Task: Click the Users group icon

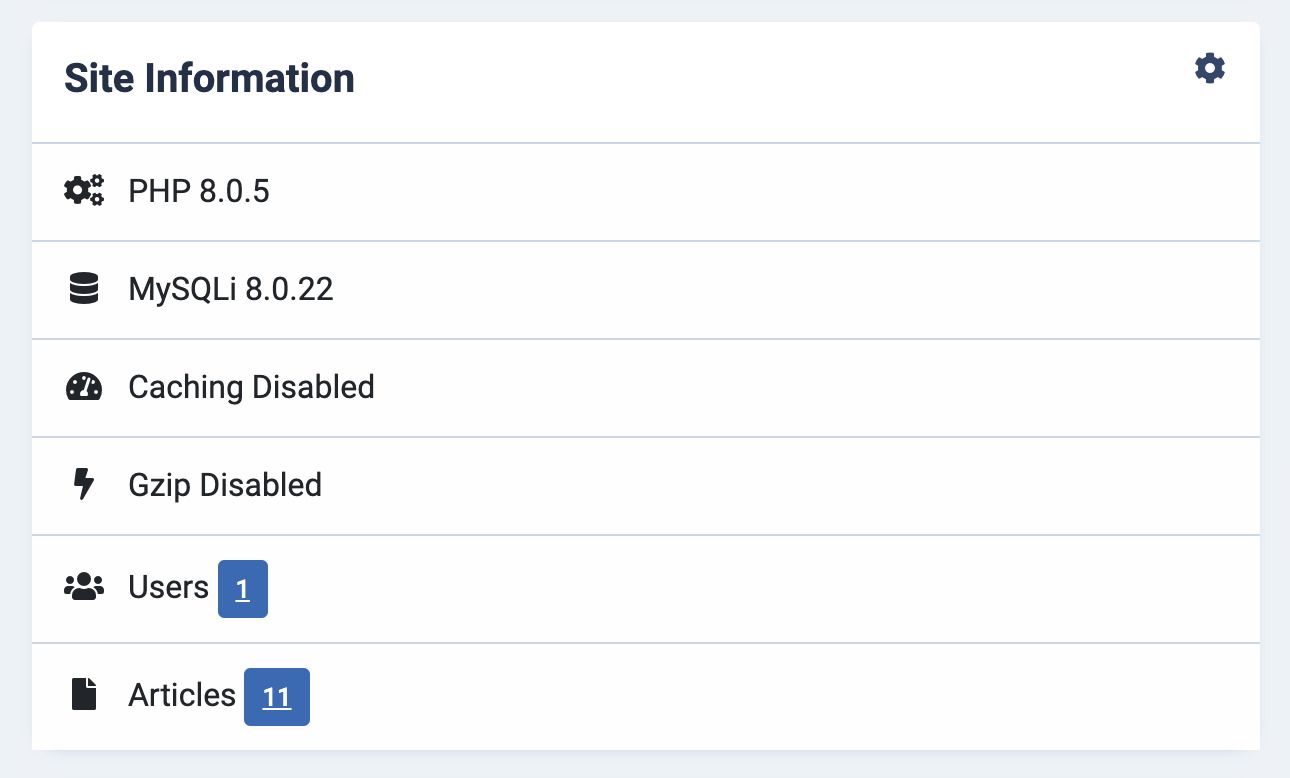Action: click(84, 586)
